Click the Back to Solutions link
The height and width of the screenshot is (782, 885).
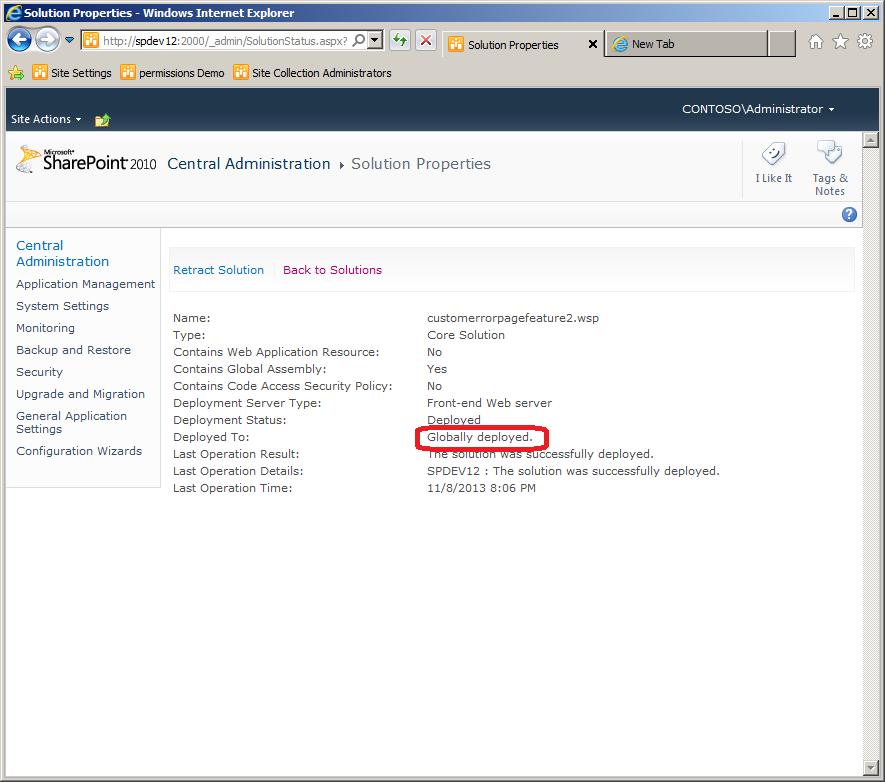click(332, 270)
